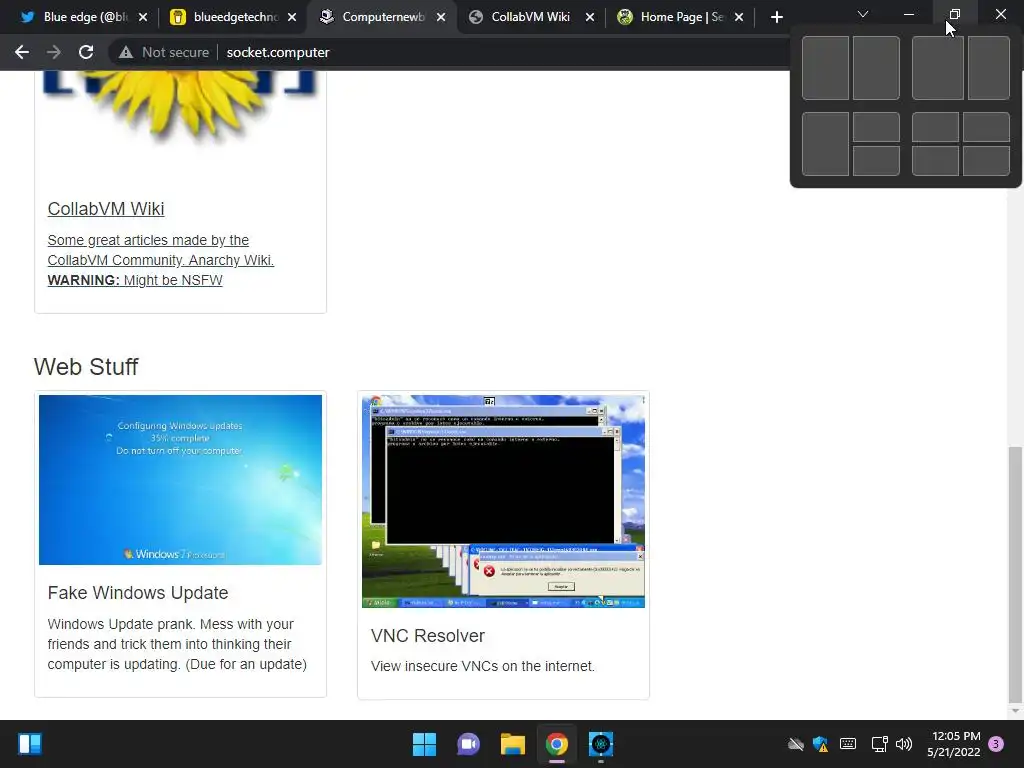
Task: Click the page vertical scrollbar thumb
Action: [1015, 575]
